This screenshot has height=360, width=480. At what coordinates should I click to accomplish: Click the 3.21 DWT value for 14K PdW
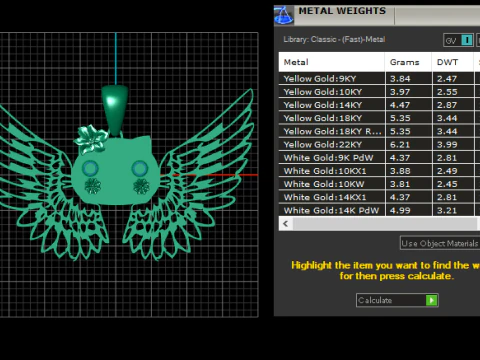[x=447, y=210]
